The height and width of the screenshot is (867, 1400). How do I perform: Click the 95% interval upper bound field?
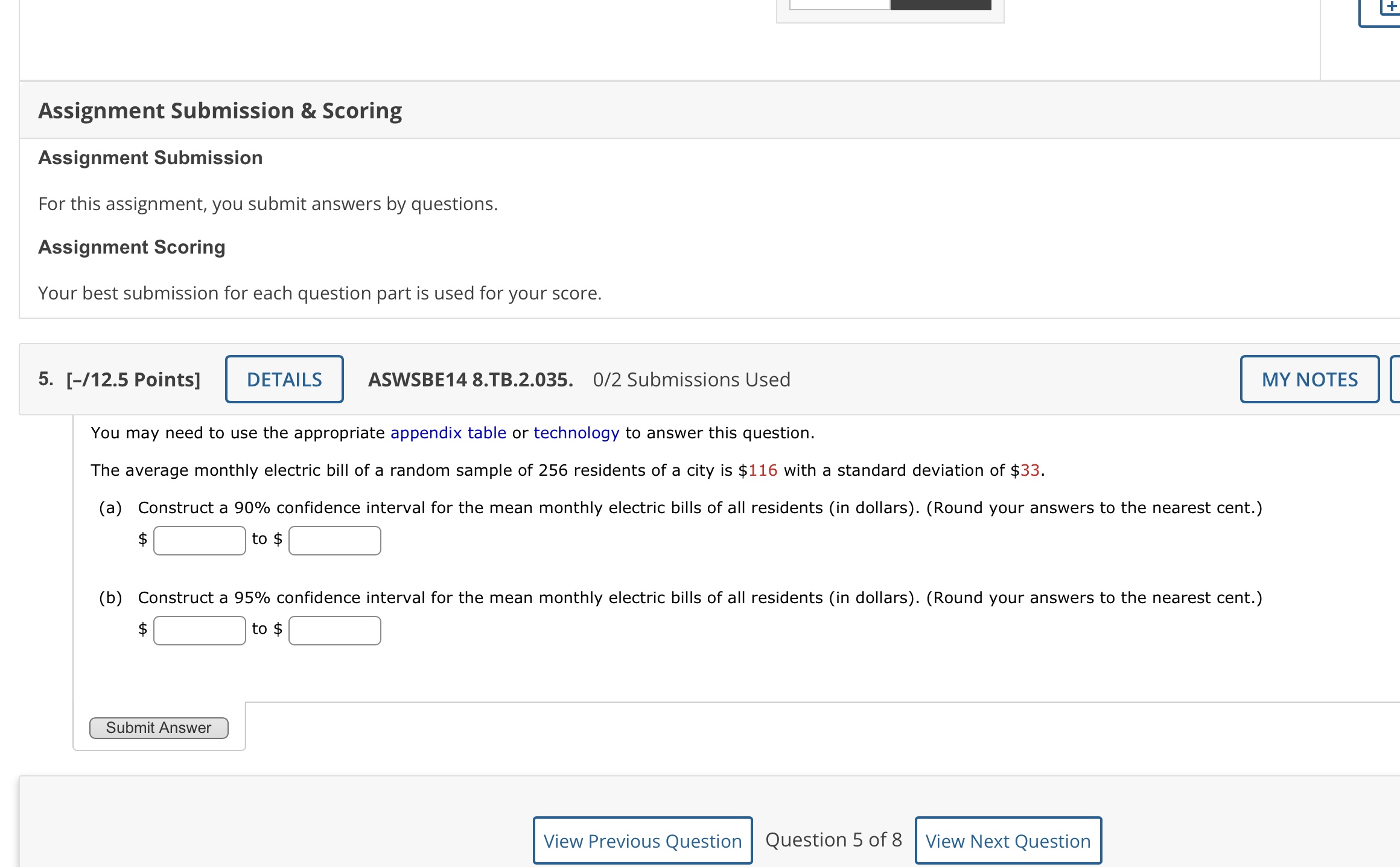[334, 630]
